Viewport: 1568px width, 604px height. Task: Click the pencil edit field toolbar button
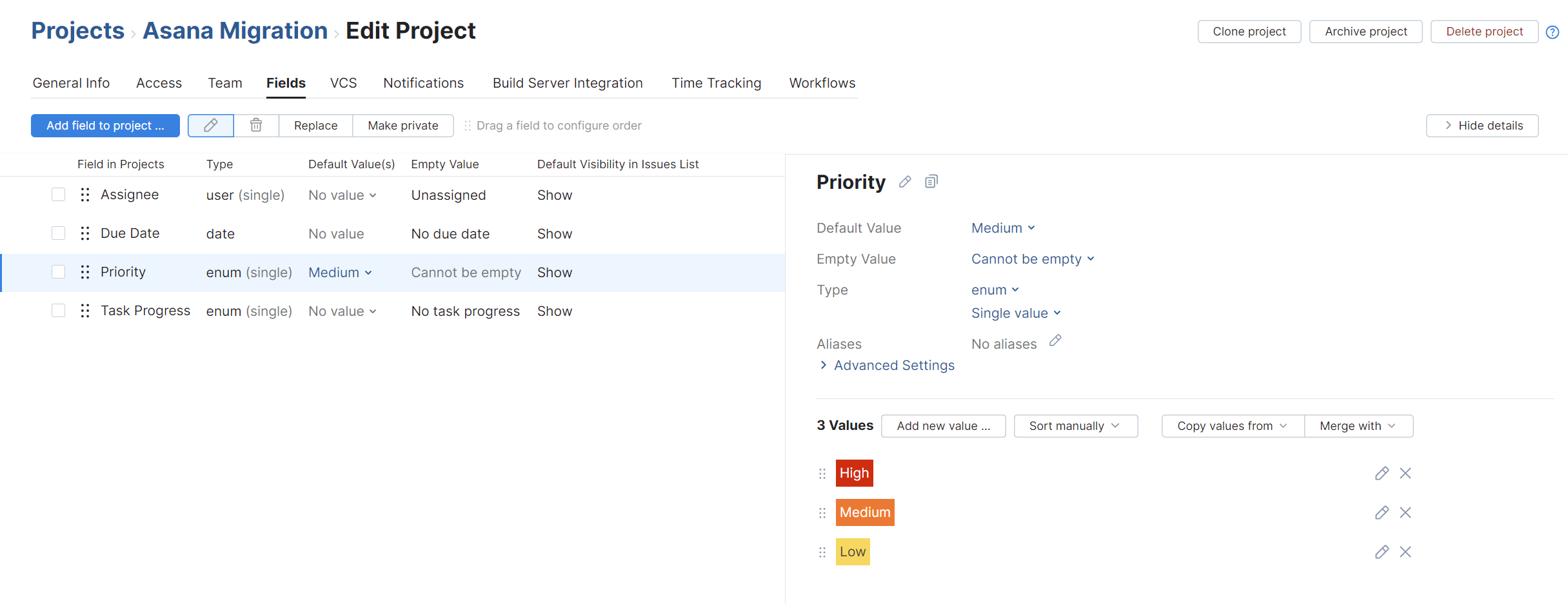[x=210, y=126]
